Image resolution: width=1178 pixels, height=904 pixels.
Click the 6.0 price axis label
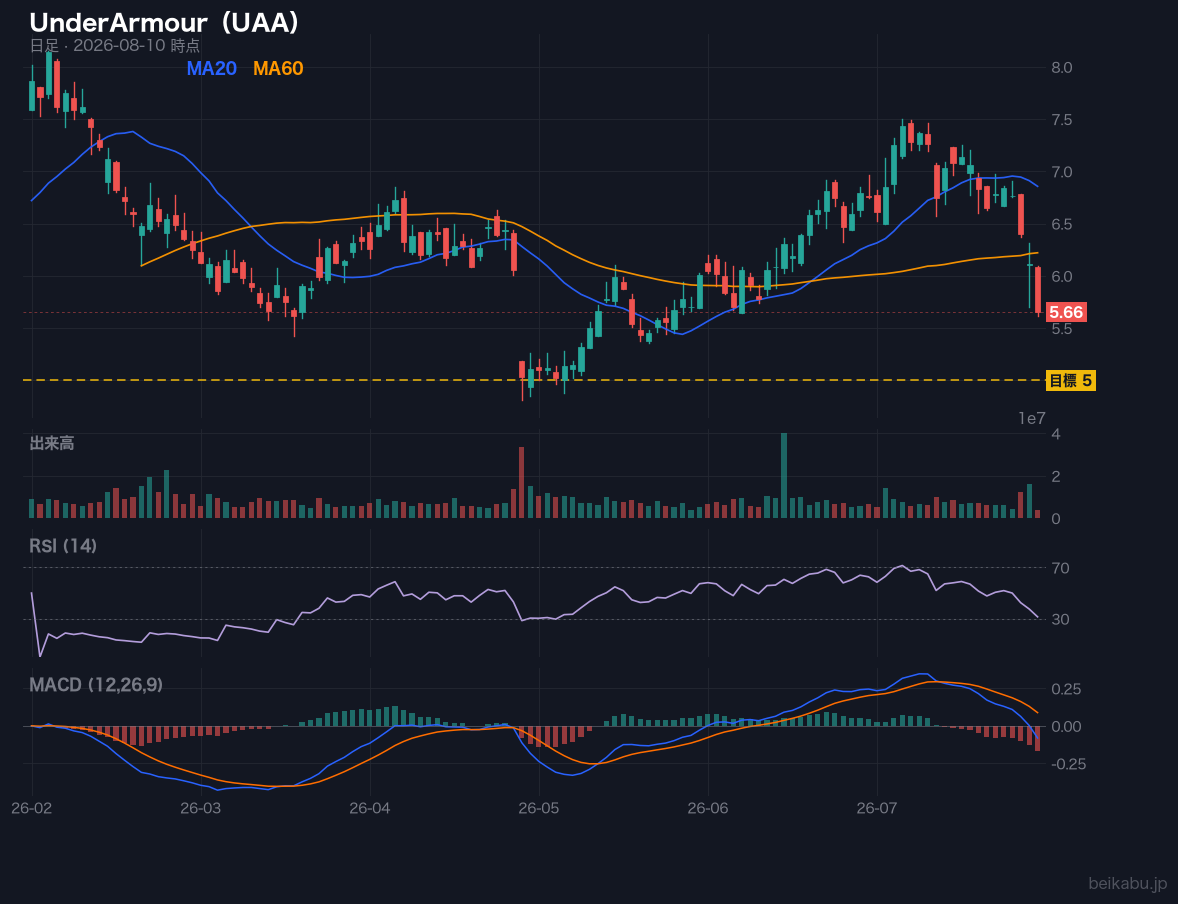tap(1062, 277)
